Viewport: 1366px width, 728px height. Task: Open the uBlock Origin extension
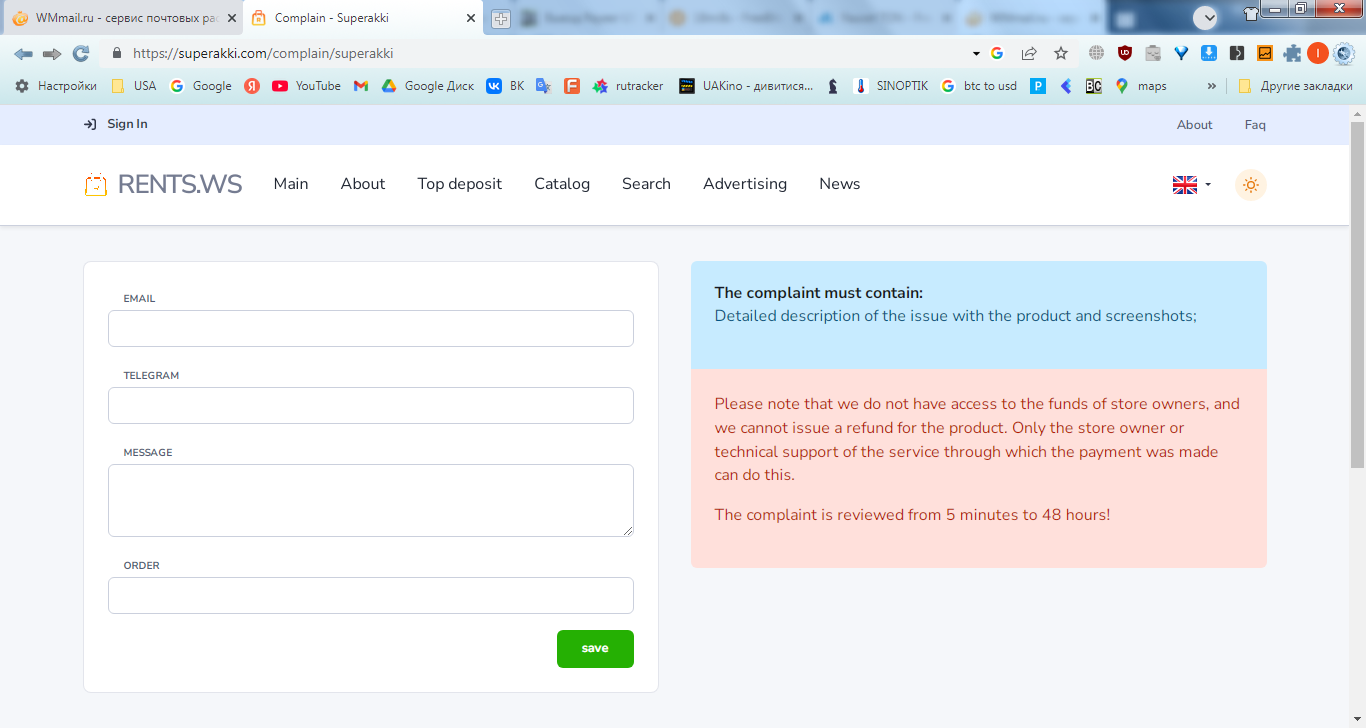click(1125, 53)
